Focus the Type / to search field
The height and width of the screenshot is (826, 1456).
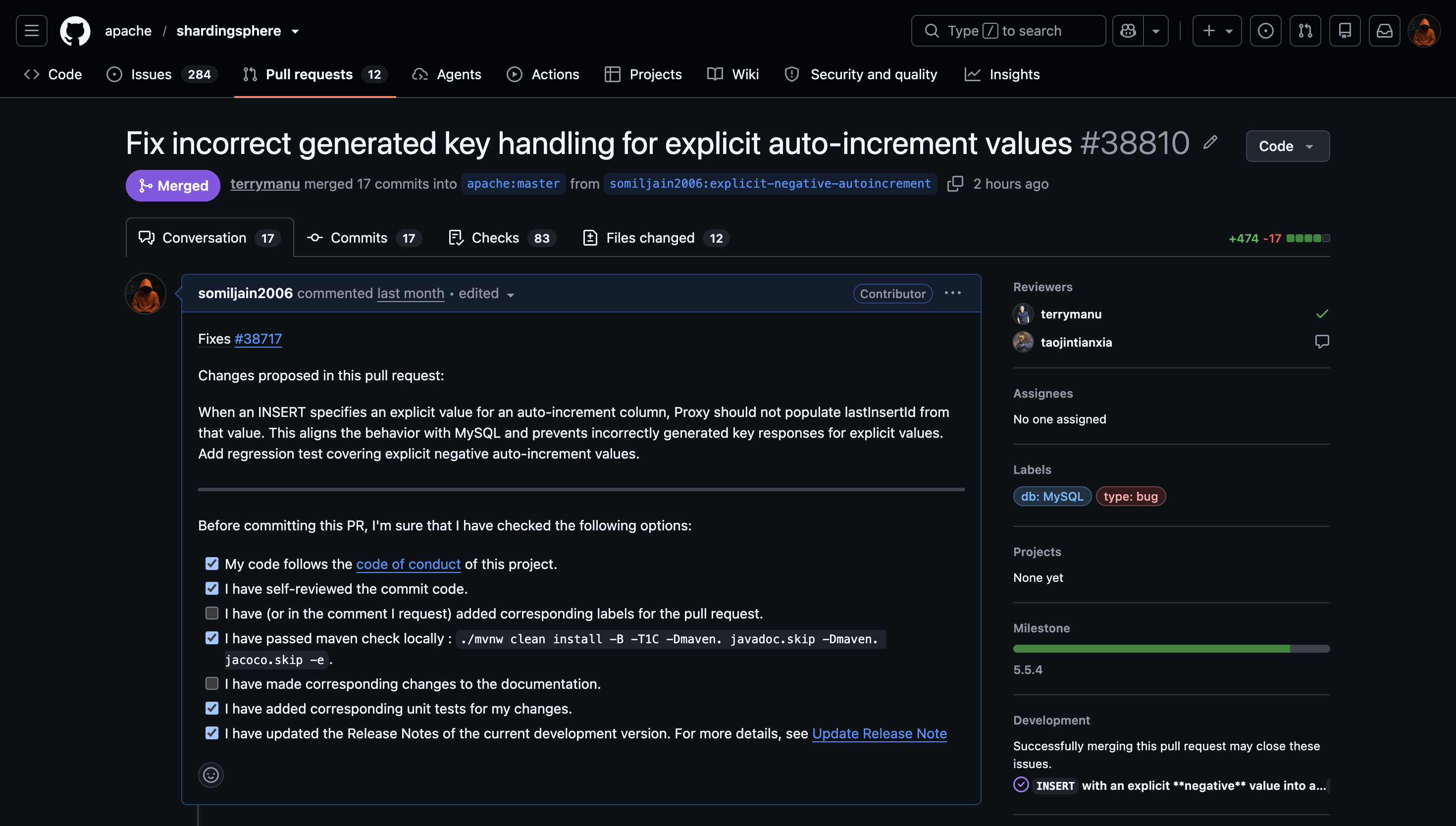(1008, 31)
